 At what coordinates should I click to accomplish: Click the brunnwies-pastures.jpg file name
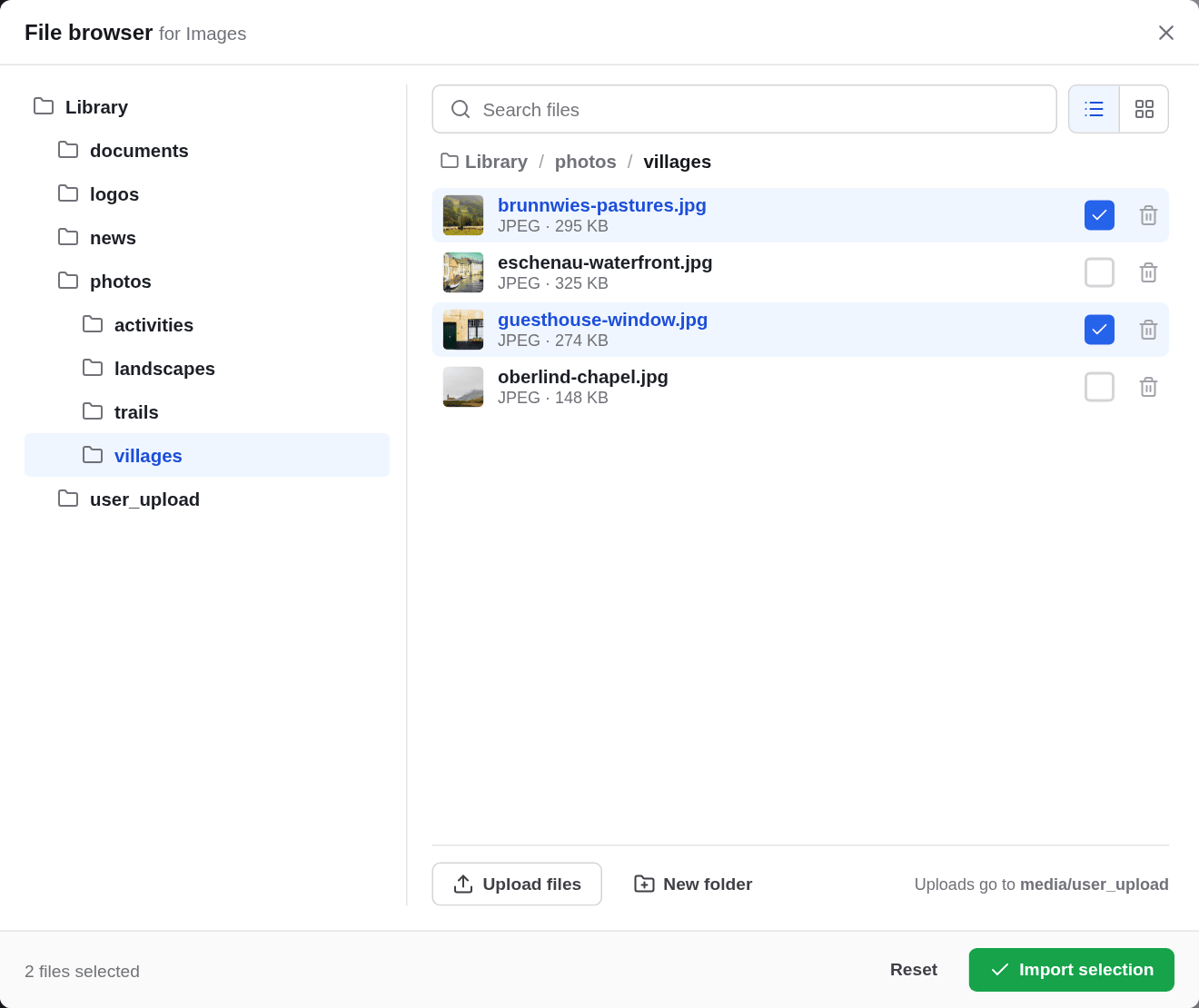602,205
